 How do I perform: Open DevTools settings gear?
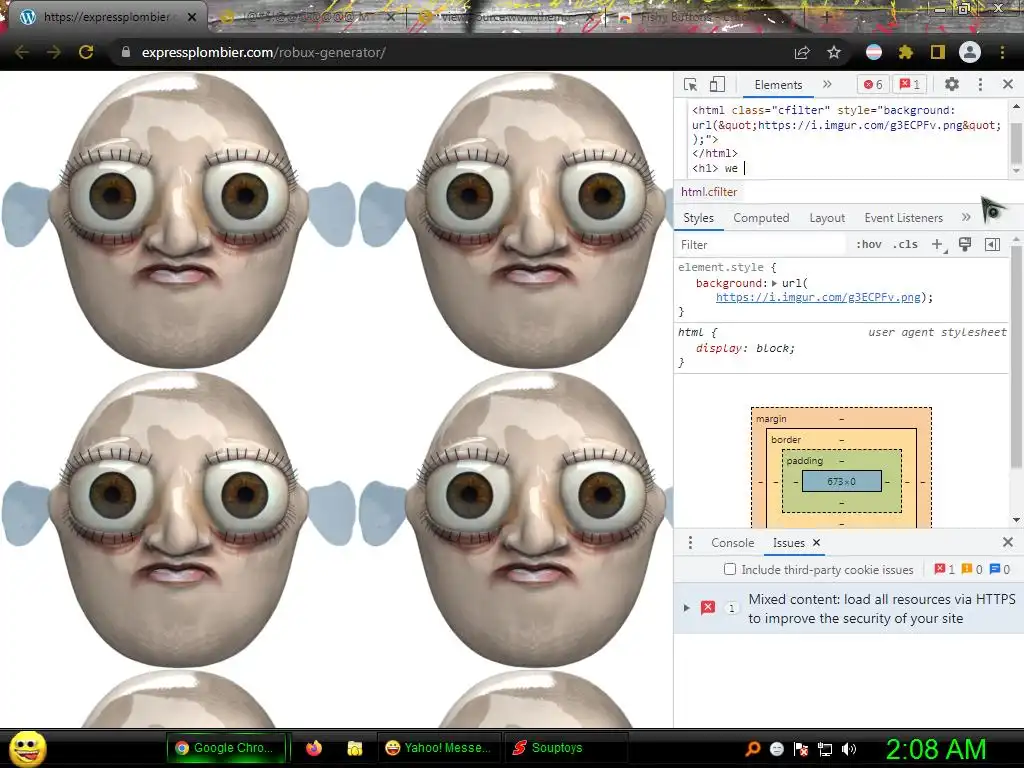952,84
